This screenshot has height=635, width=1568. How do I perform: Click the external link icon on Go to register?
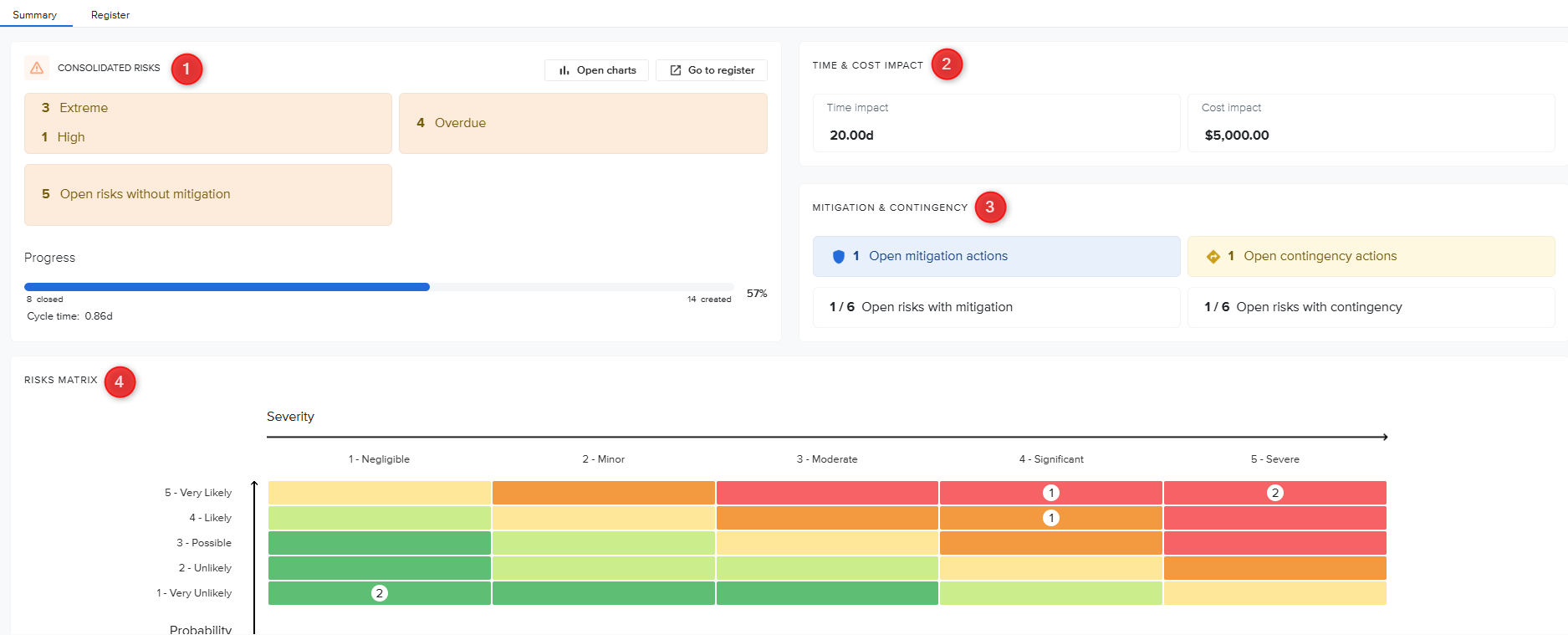point(676,70)
